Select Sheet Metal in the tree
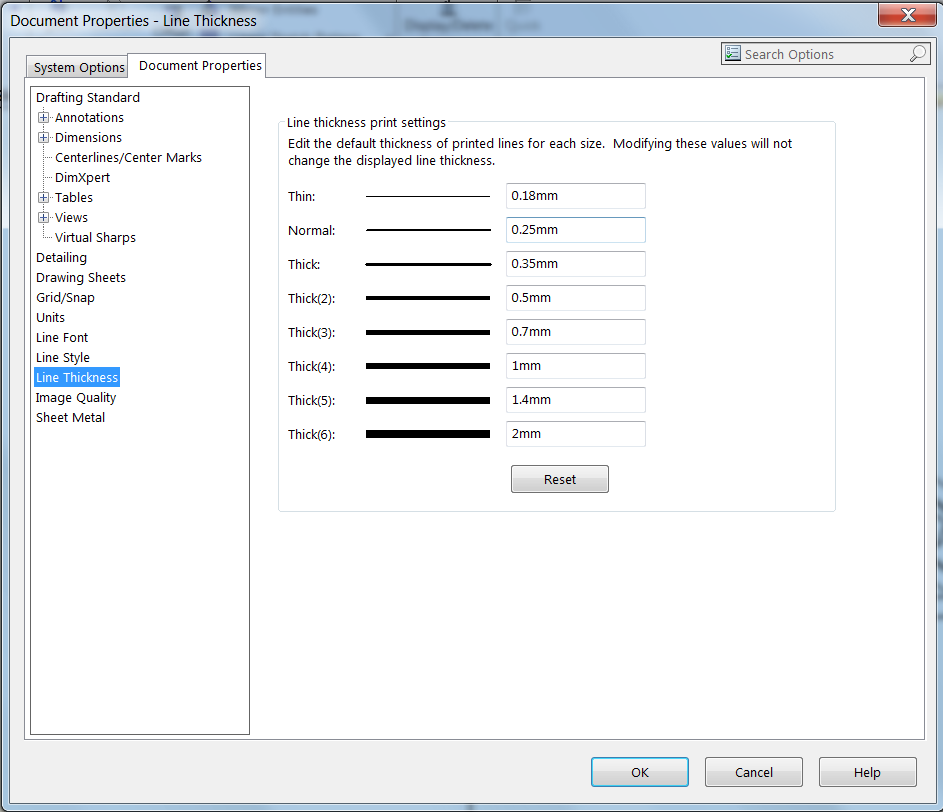The image size is (943, 812). pos(70,417)
